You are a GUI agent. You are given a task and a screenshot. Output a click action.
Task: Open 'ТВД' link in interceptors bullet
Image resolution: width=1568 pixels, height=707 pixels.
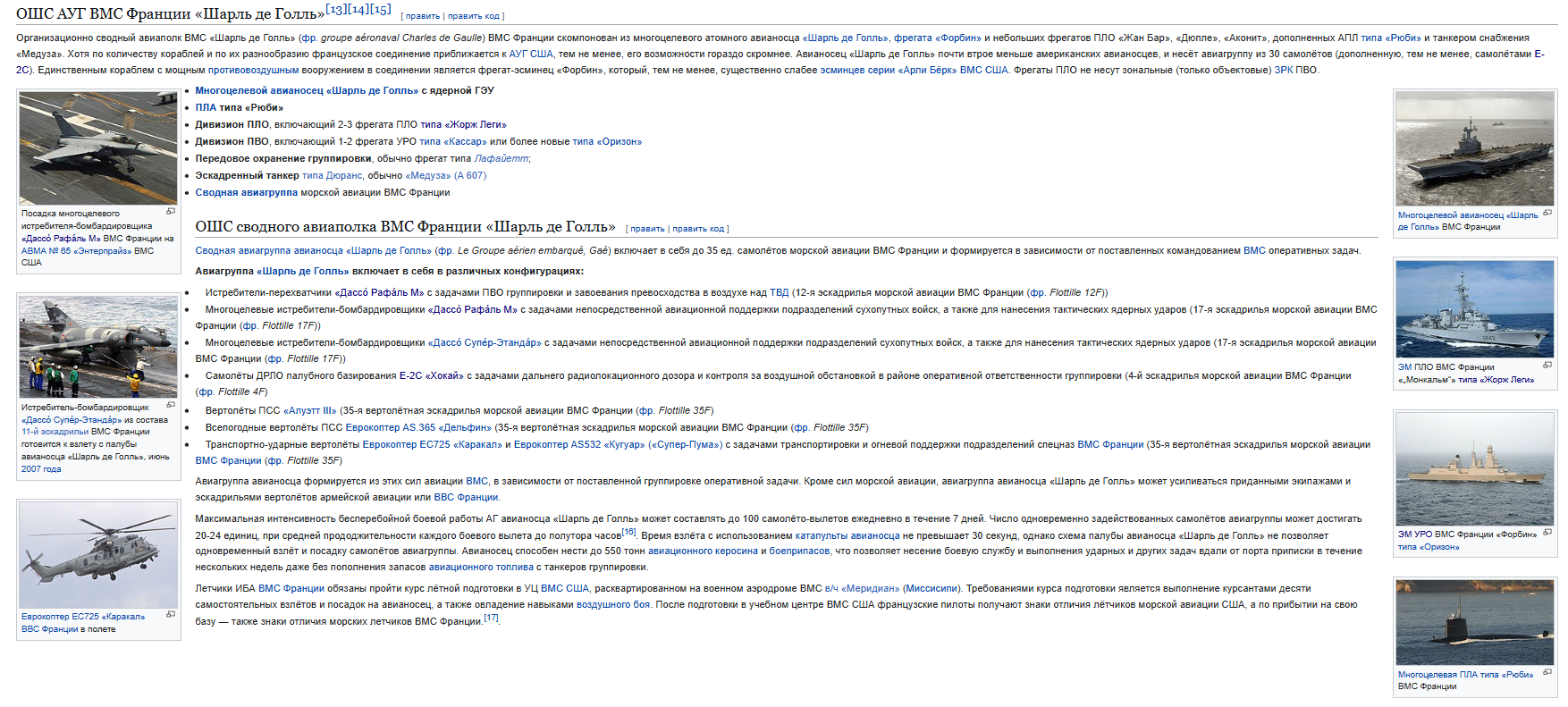tap(780, 292)
